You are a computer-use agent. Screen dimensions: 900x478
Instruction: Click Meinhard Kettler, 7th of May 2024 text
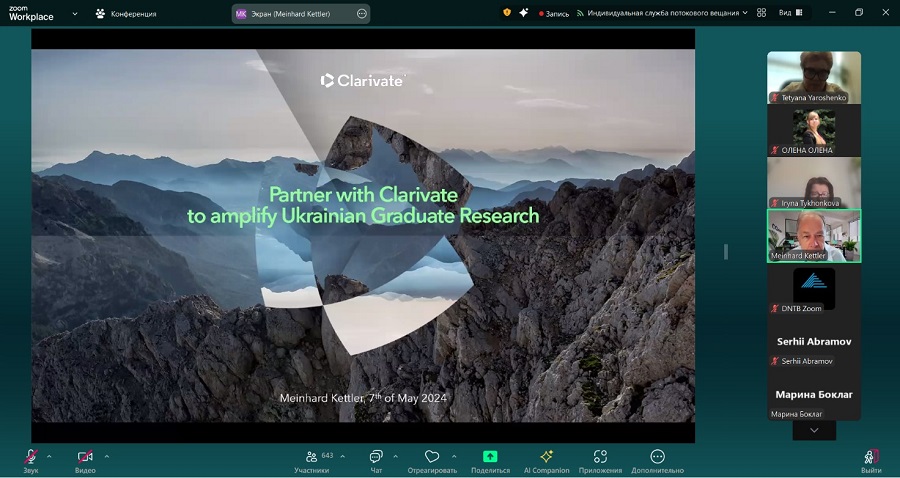click(x=363, y=398)
